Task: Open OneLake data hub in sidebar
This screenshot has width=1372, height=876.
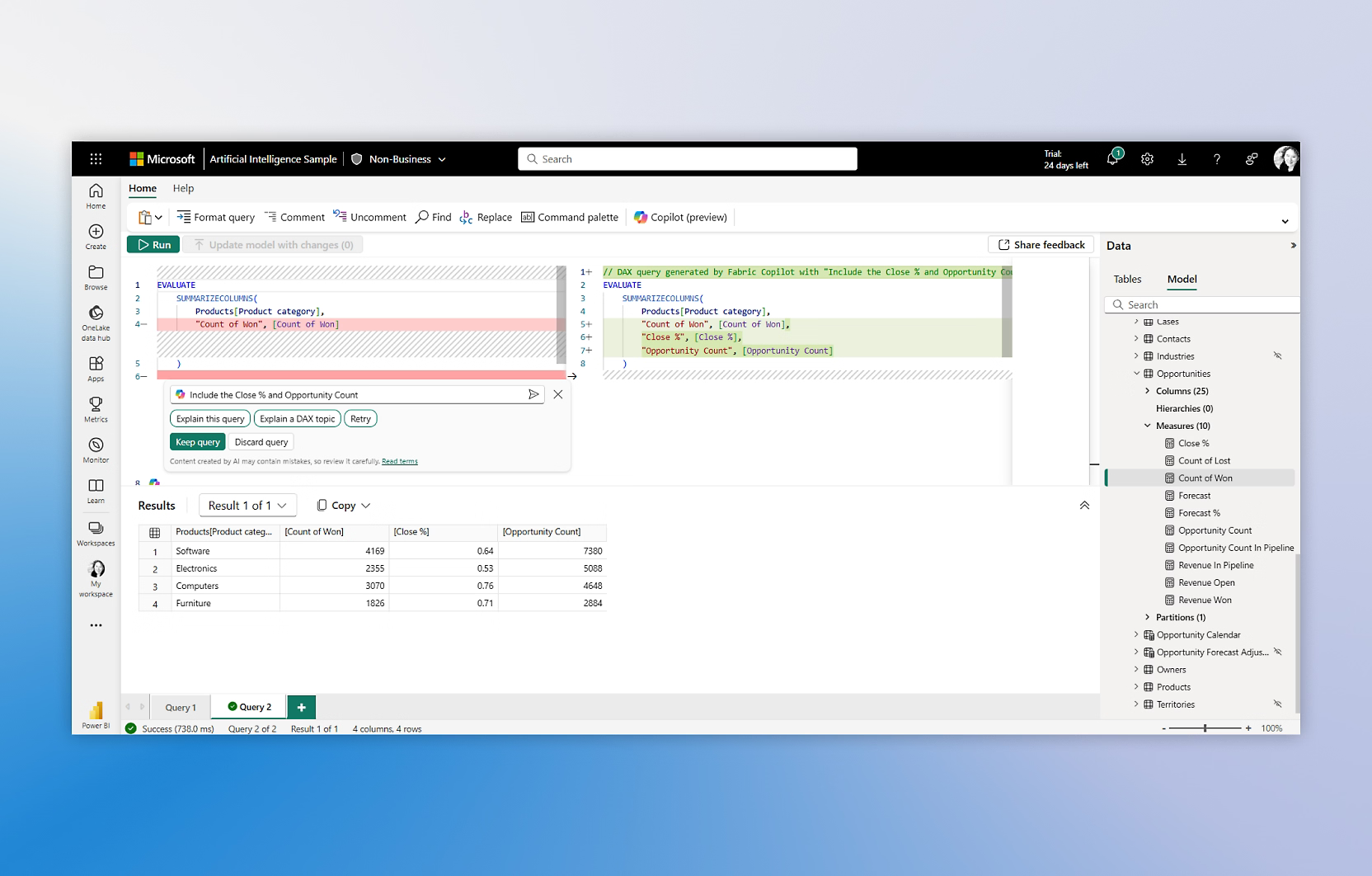Action: coord(96,322)
